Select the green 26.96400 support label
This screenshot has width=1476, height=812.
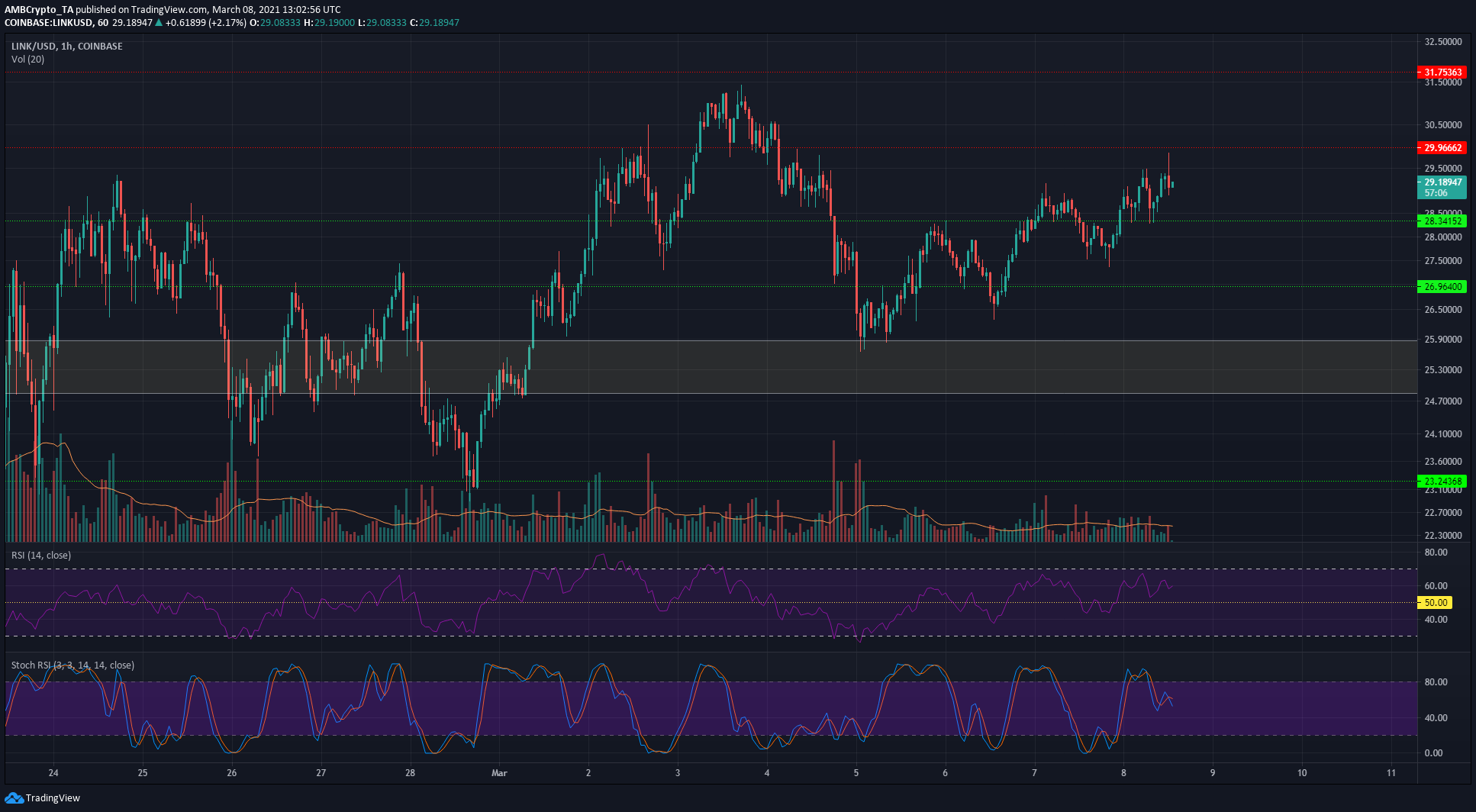1442,287
